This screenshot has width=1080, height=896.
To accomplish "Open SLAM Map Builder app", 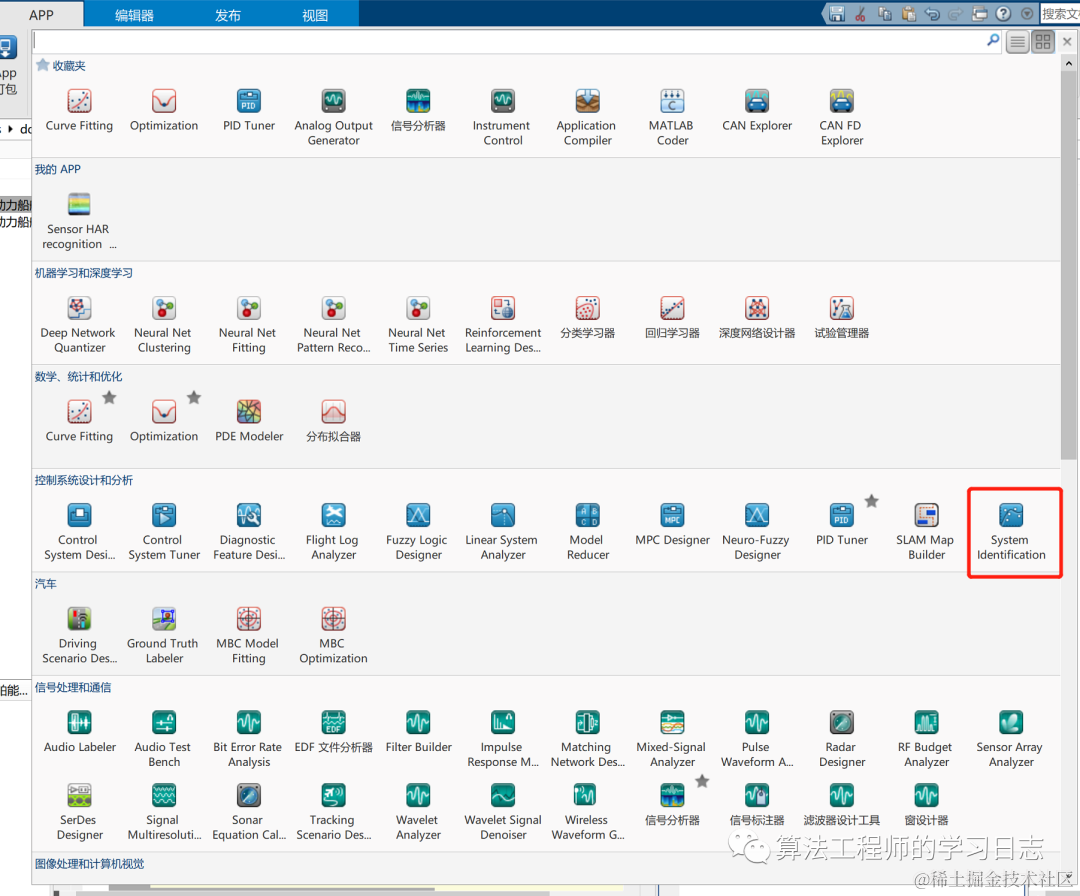I will [x=926, y=532].
